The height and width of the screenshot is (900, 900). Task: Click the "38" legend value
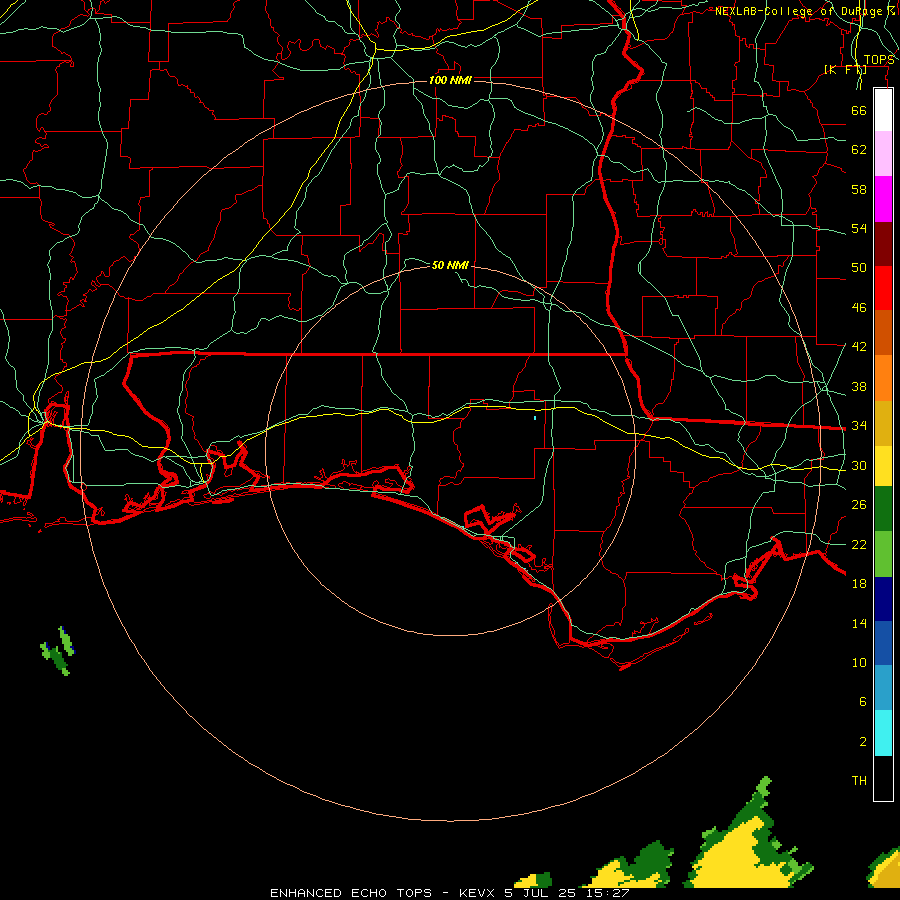859,386
